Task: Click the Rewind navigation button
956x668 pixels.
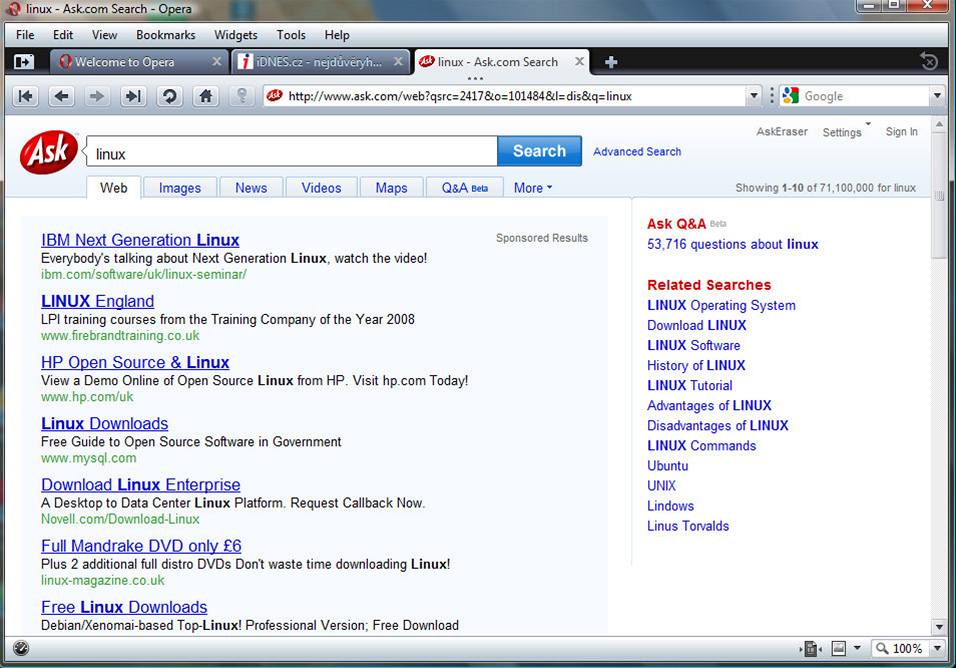Action: point(26,96)
